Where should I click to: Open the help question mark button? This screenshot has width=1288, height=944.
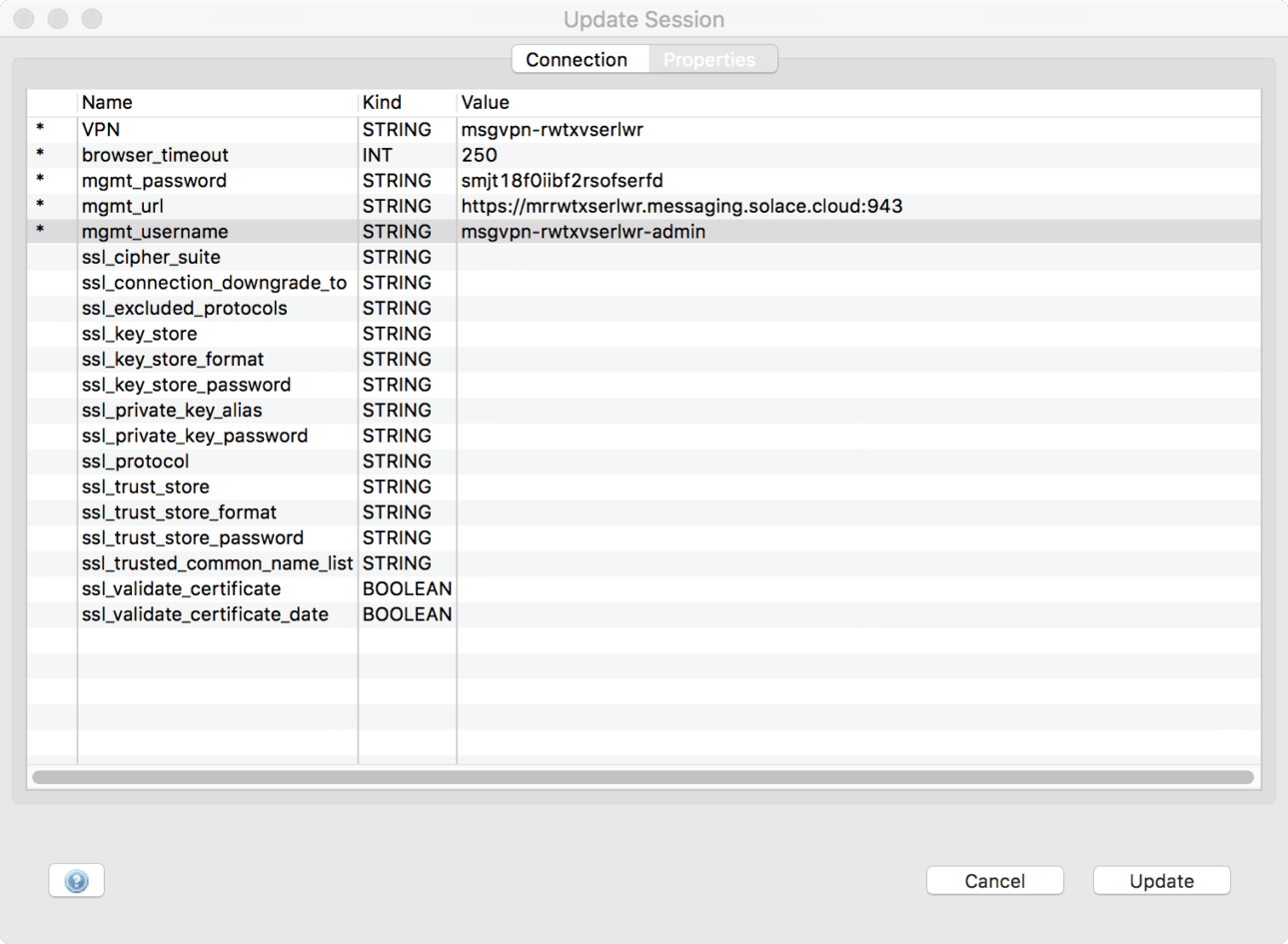point(76,880)
